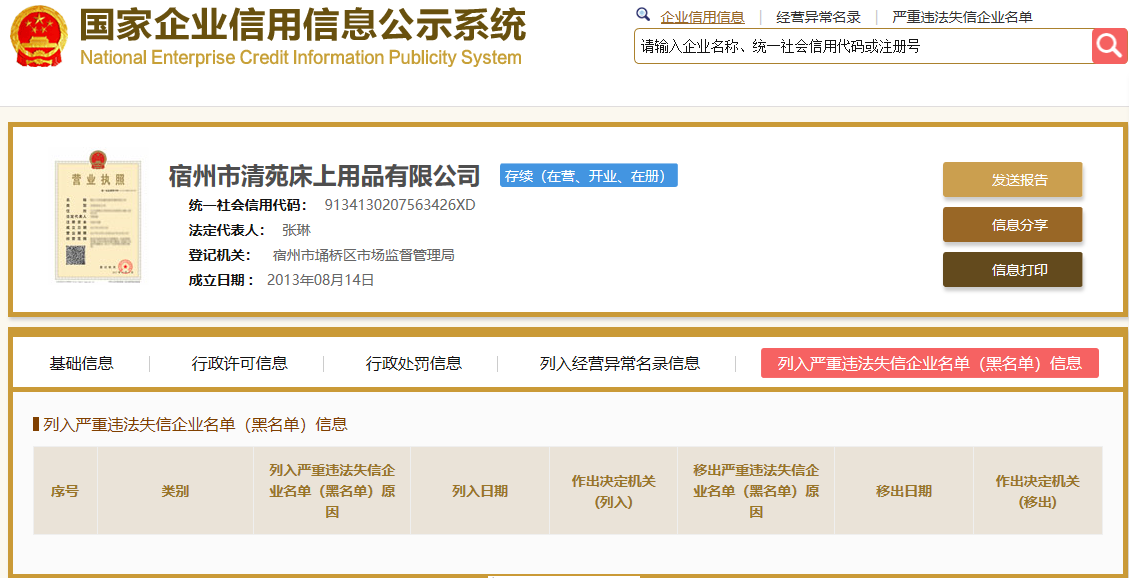
Task: Click the legal representative name 张琳
Action: [296, 230]
